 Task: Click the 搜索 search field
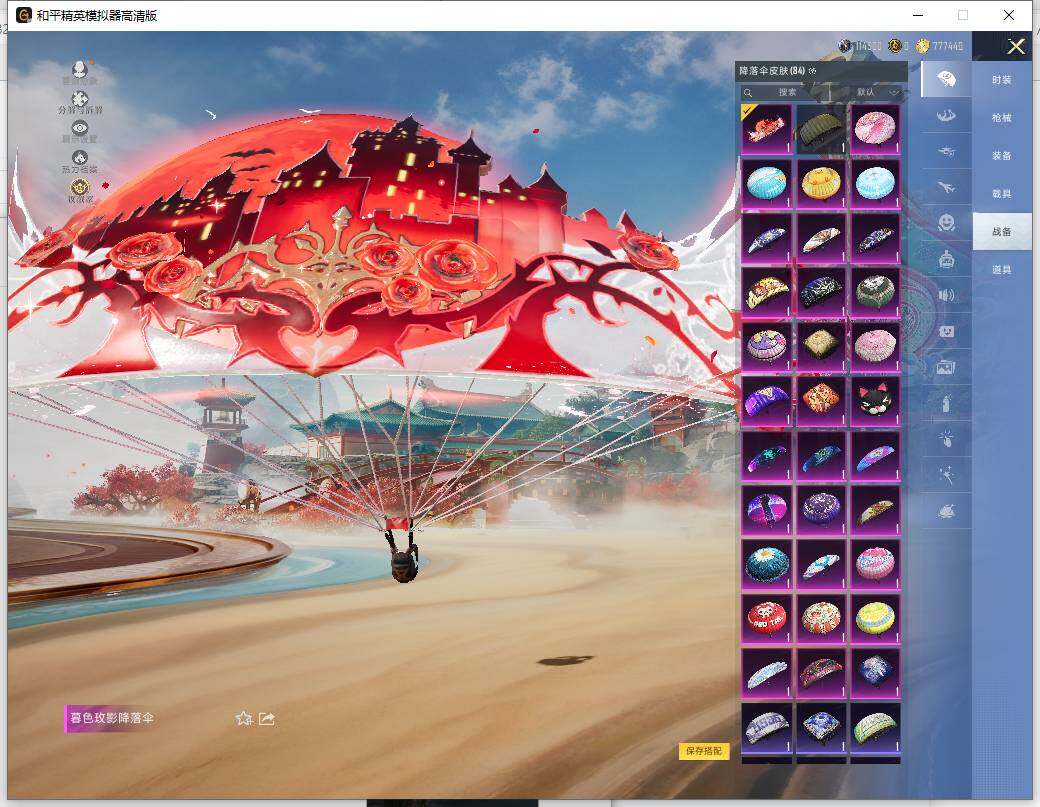tap(787, 92)
